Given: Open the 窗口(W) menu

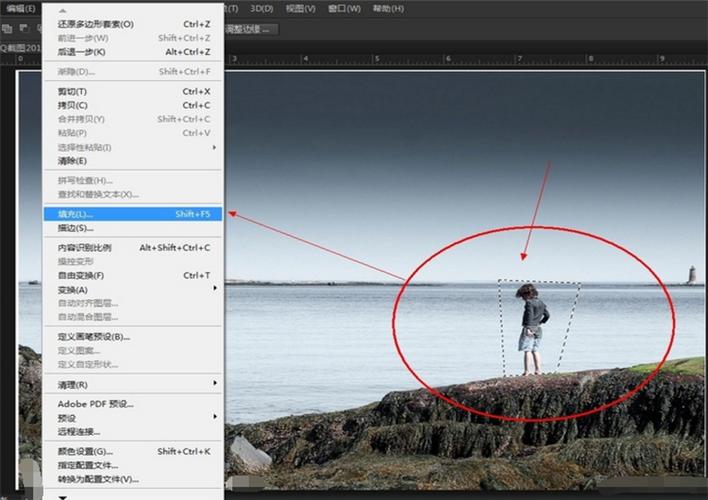Looking at the screenshot, I should pyautogui.click(x=344, y=9).
